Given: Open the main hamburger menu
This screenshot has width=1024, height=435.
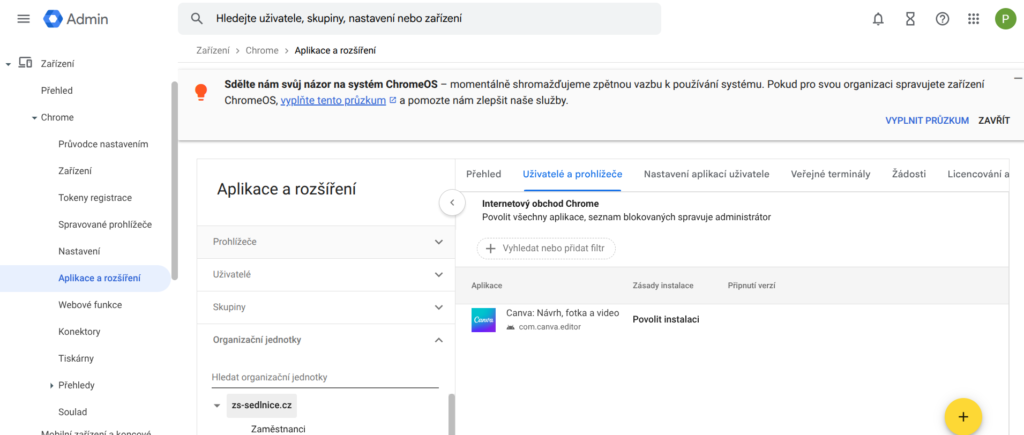Looking at the screenshot, I should tap(24, 19).
